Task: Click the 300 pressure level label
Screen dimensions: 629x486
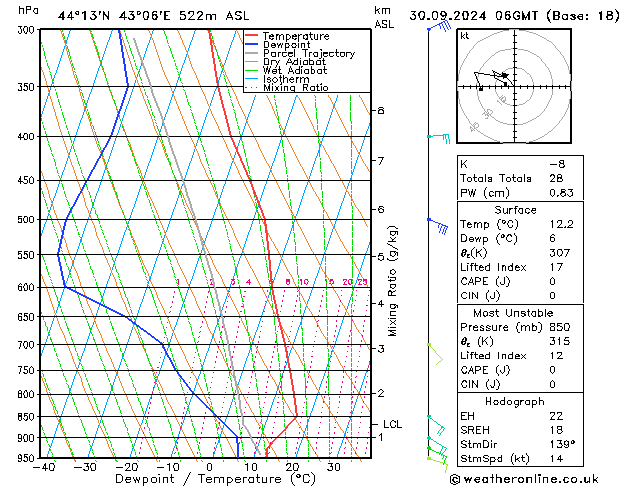Action: click(x=28, y=30)
